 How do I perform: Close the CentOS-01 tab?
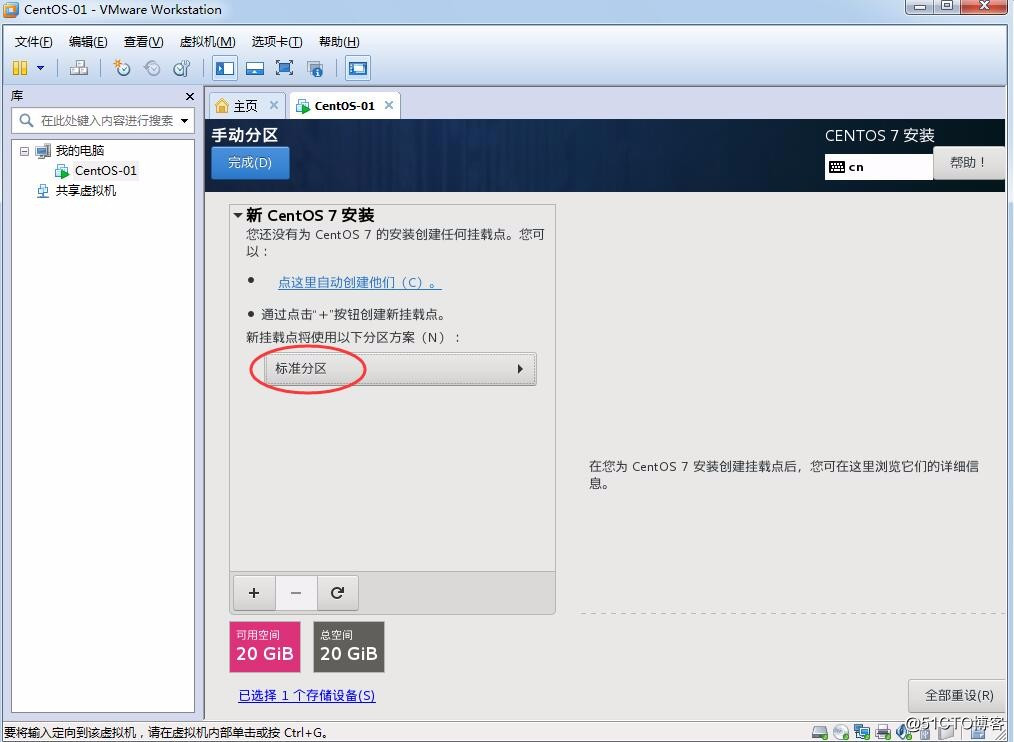[x=389, y=105]
